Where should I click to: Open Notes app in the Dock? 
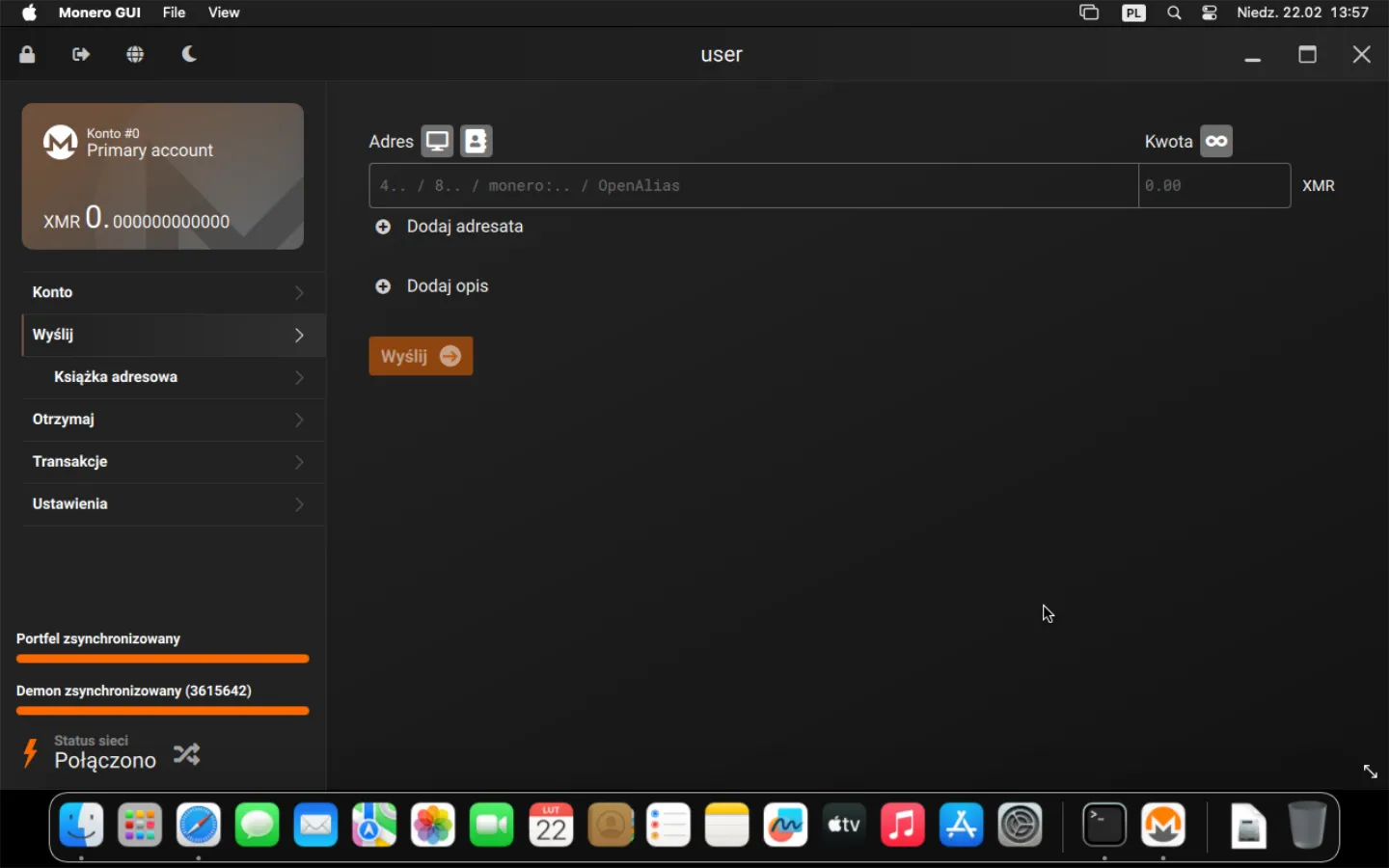(x=726, y=826)
